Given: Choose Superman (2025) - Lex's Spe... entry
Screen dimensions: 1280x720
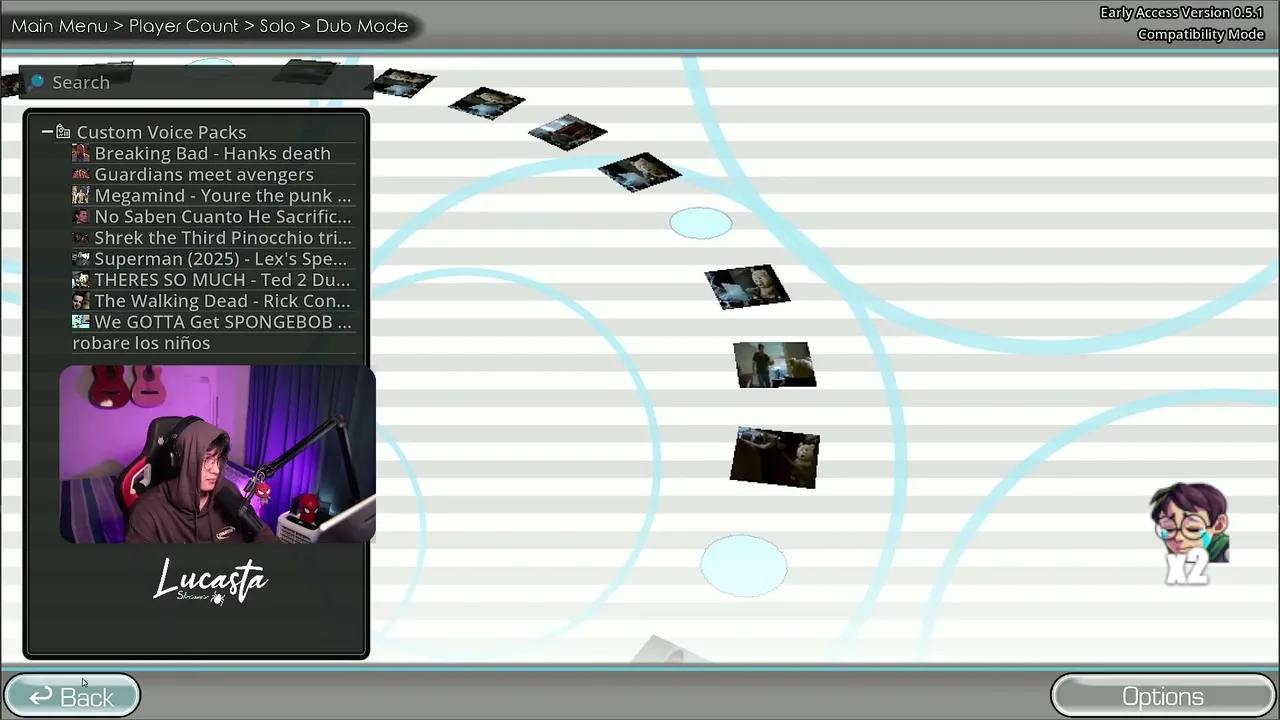Looking at the screenshot, I should (221, 259).
